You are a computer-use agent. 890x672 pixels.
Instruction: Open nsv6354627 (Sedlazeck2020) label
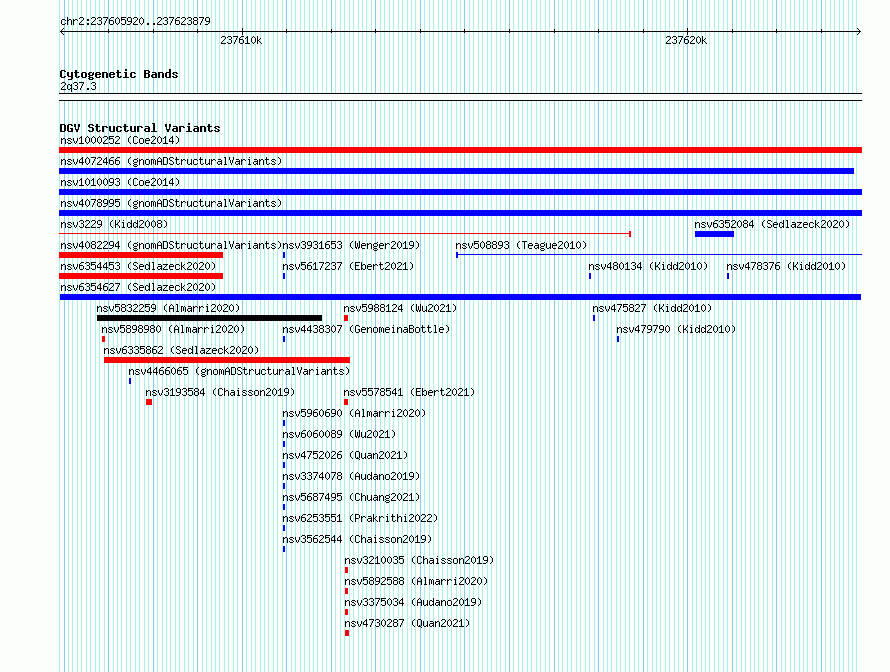click(138, 287)
